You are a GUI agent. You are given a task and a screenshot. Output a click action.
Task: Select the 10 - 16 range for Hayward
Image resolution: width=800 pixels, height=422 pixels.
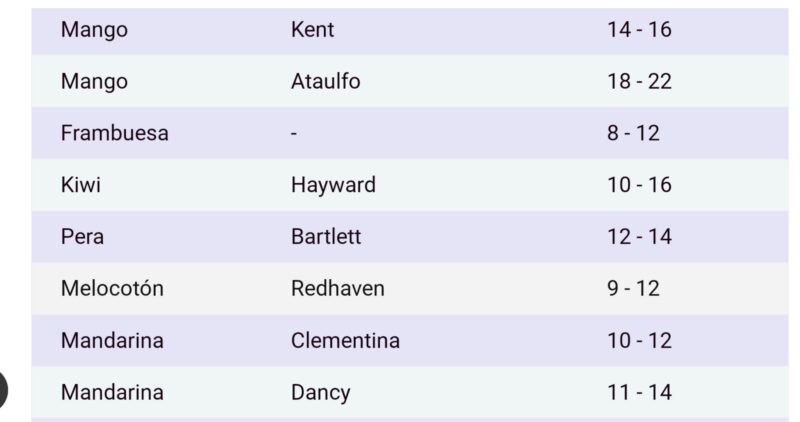pos(639,185)
